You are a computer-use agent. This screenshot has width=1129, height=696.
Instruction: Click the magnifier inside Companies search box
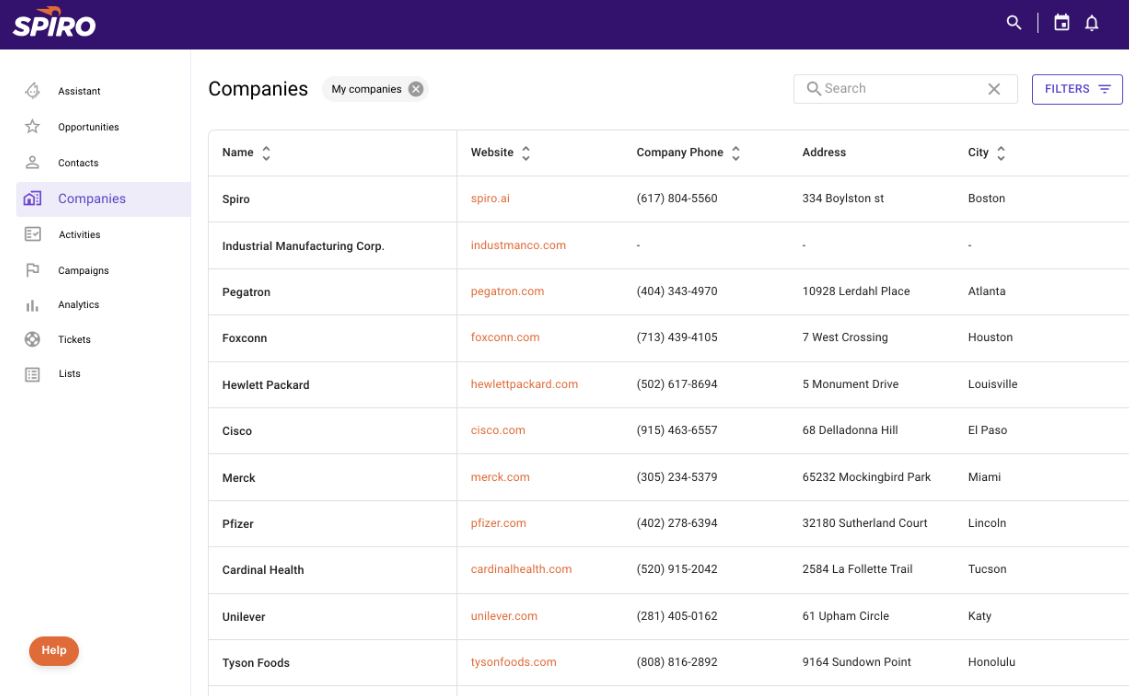coord(813,89)
